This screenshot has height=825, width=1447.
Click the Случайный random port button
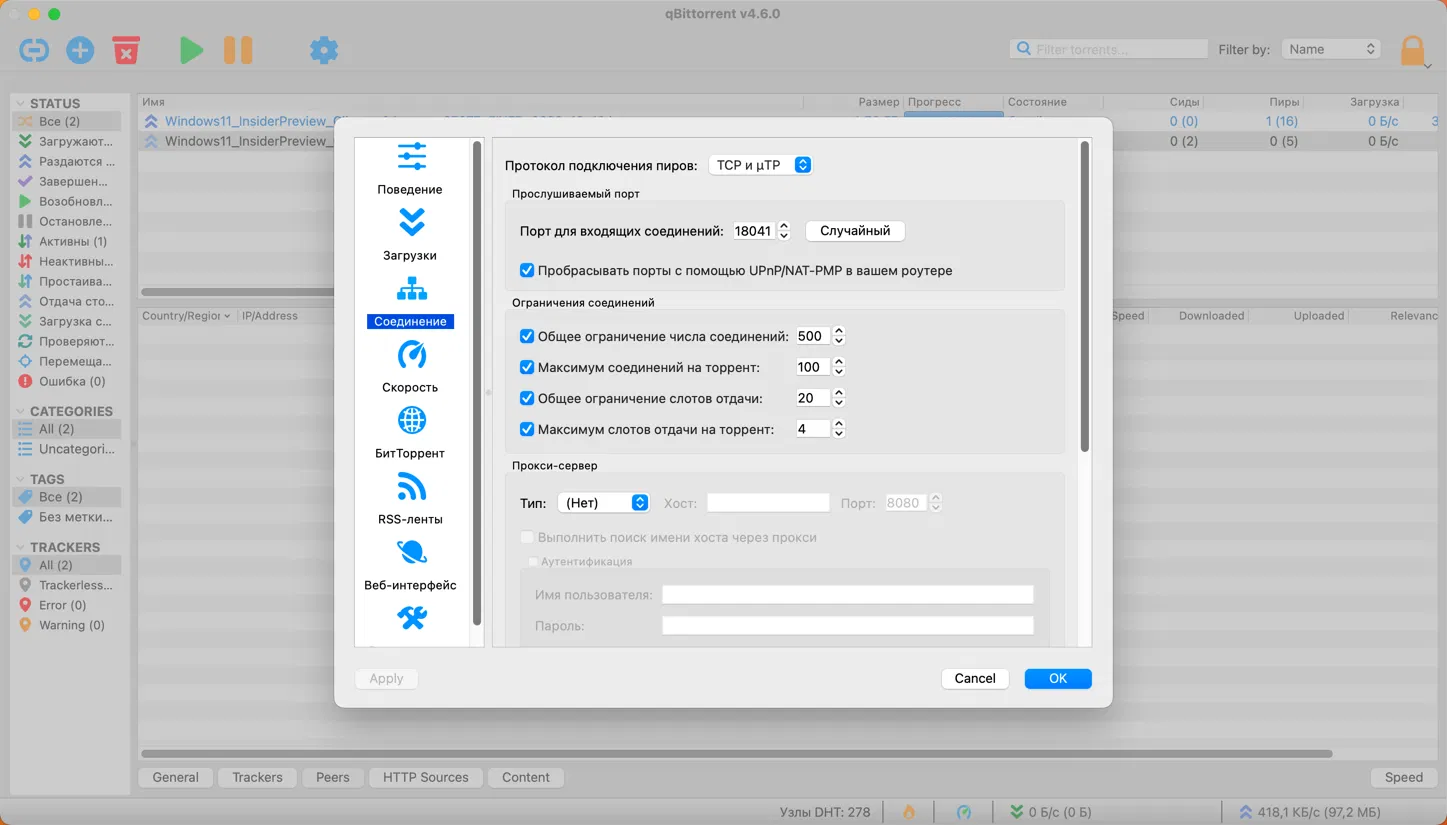855,231
